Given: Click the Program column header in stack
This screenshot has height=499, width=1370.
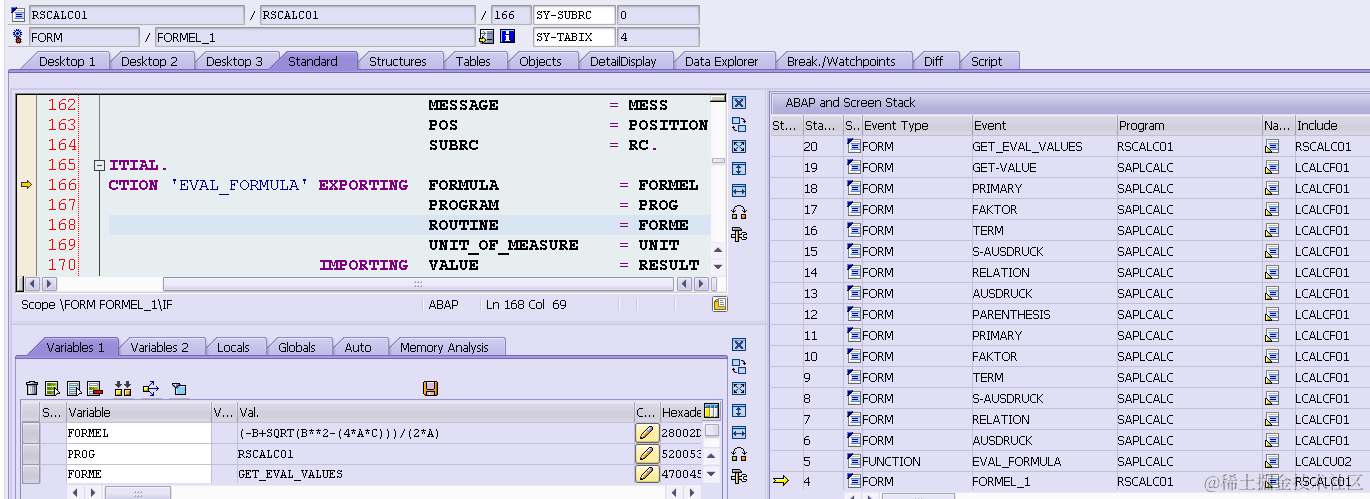Looking at the screenshot, I should [x=1188, y=126].
